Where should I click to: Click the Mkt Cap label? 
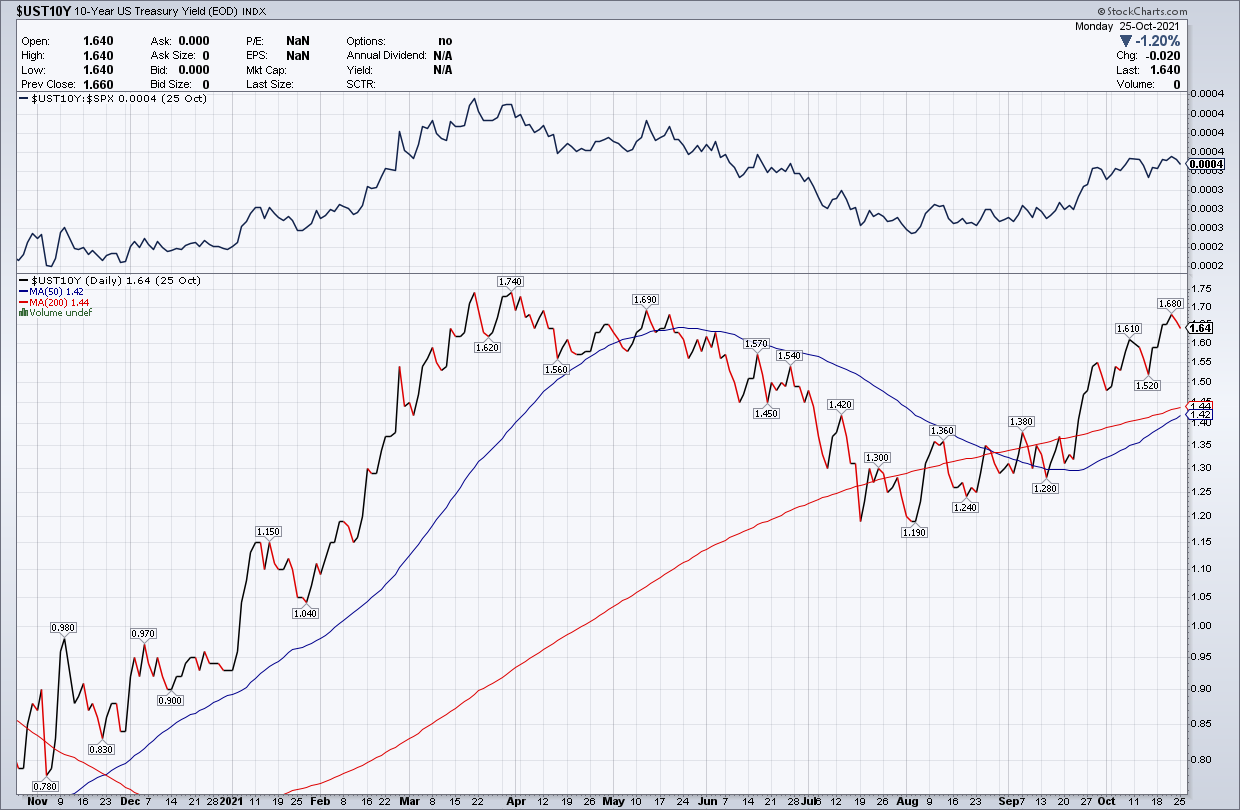268,70
